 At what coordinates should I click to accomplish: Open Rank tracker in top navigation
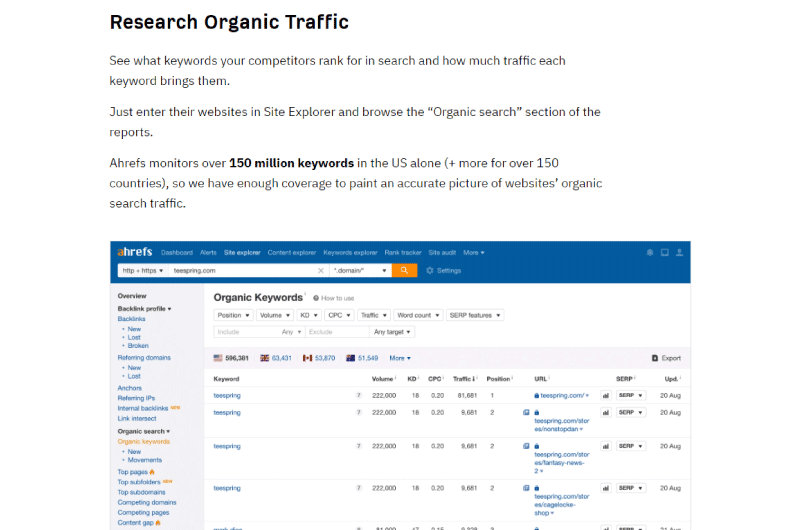coord(403,253)
